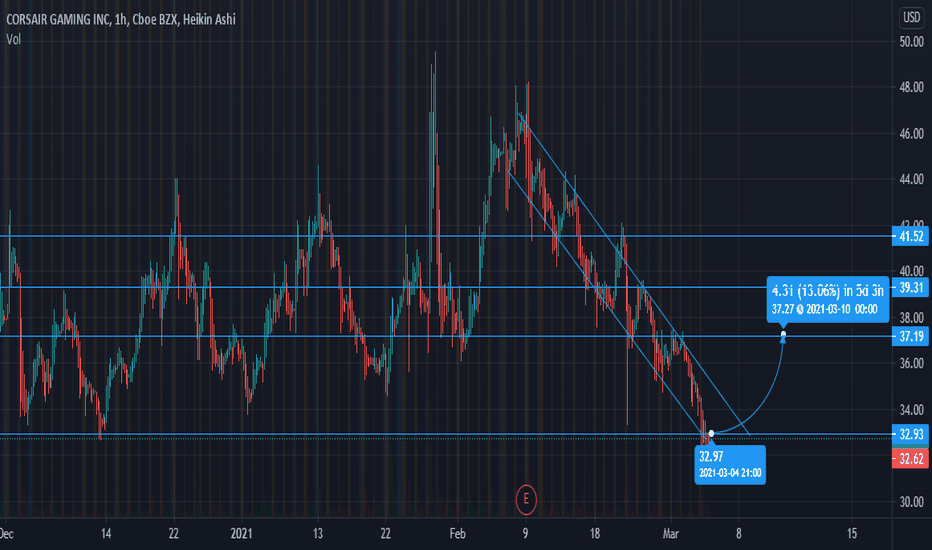The height and width of the screenshot is (550, 932).
Task: Select the 32.93 horizontal line price label
Action: pos(911,434)
